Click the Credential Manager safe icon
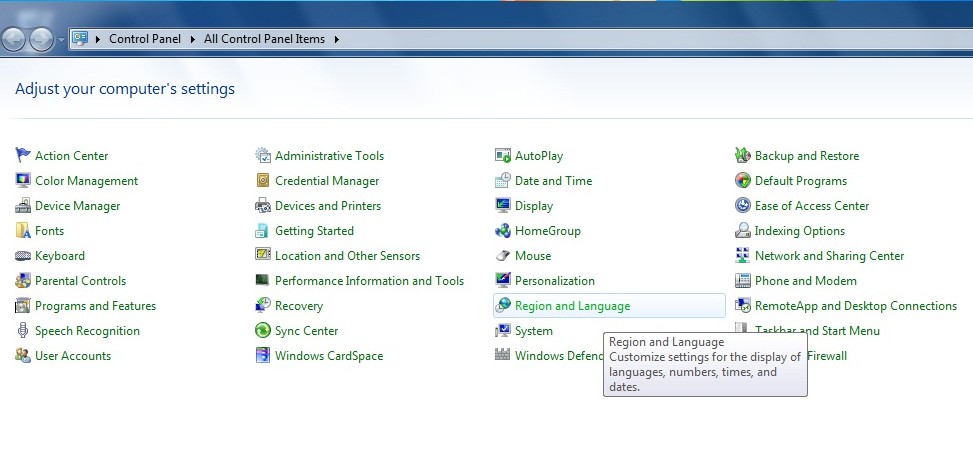The image size is (973, 459). click(263, 180)
